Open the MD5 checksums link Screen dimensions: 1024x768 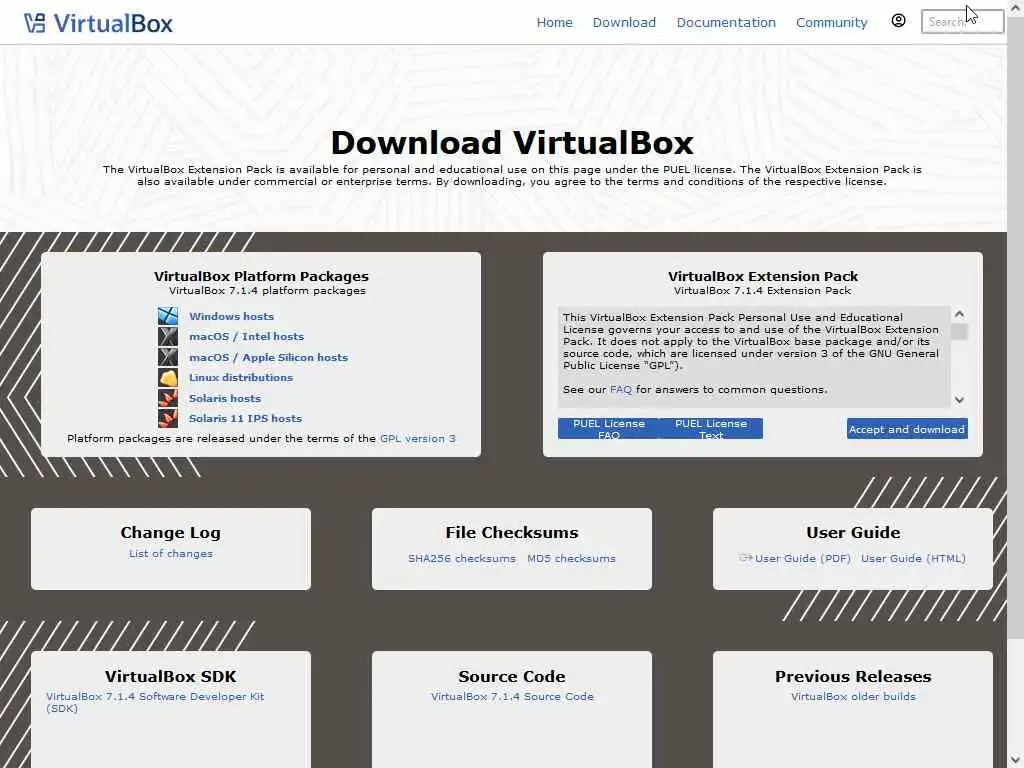571,558
